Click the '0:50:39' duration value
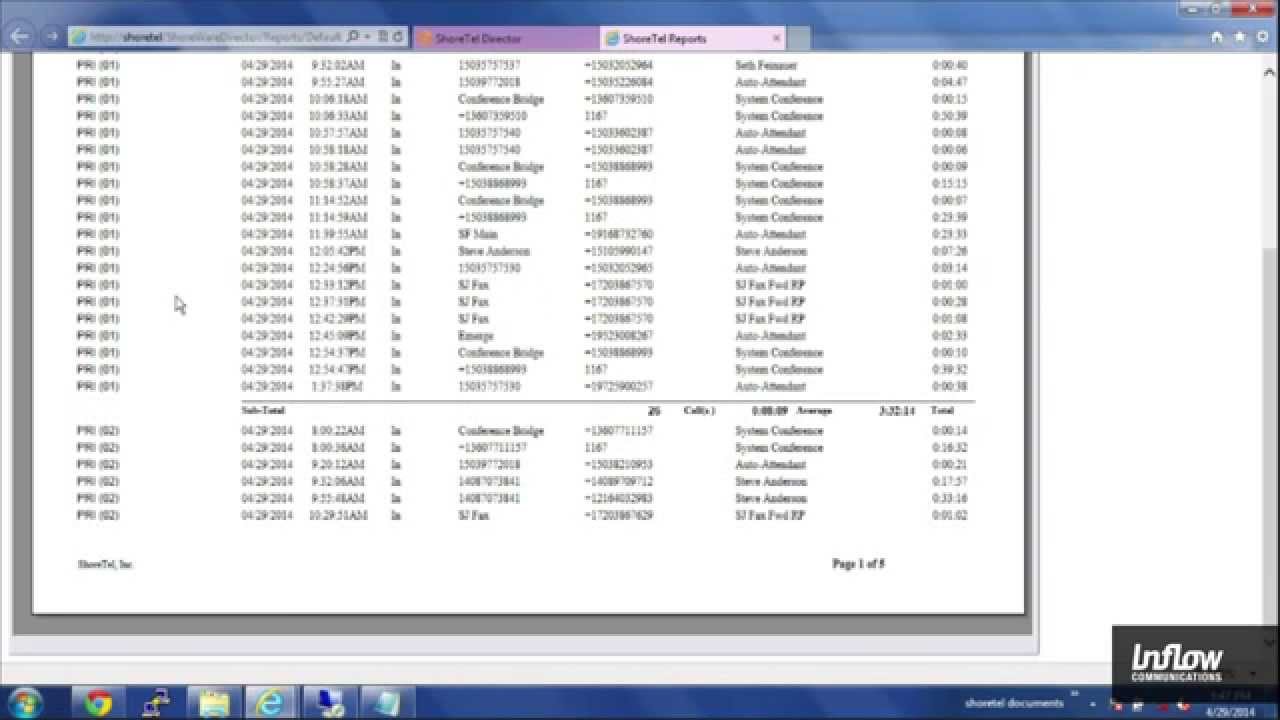The height and width of the screenshot is (720, 1280). tap(950, 116)
